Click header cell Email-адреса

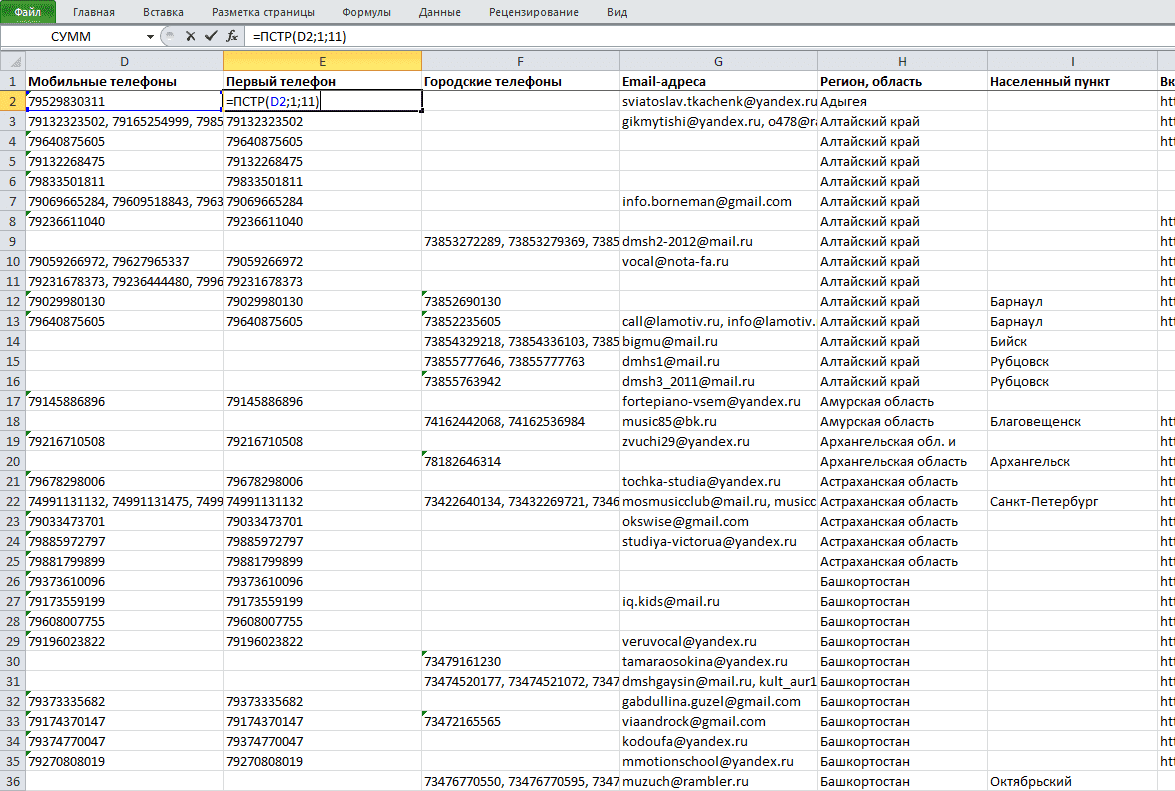point(718,81)
